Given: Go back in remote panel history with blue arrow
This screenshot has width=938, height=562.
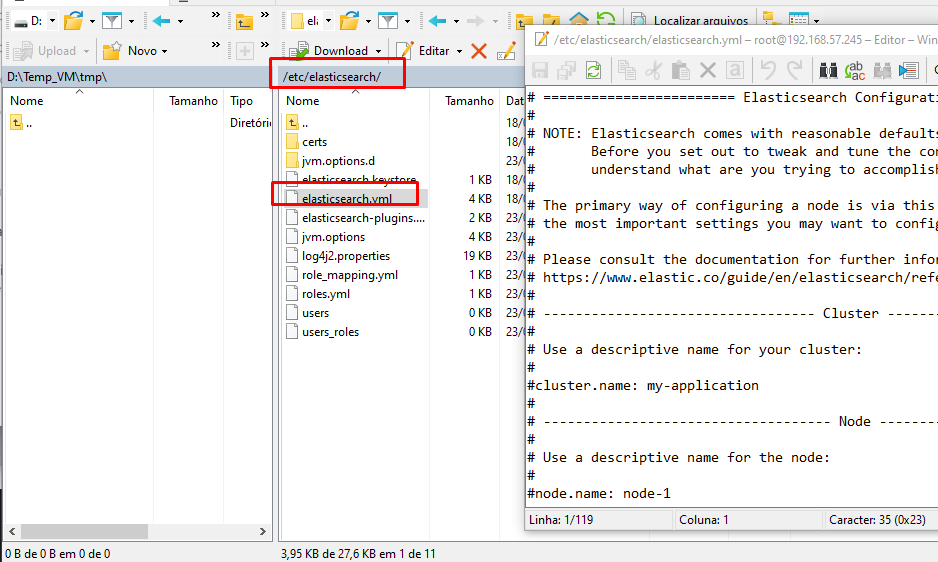Looking at the screenshot, I should tap(438, 21).
